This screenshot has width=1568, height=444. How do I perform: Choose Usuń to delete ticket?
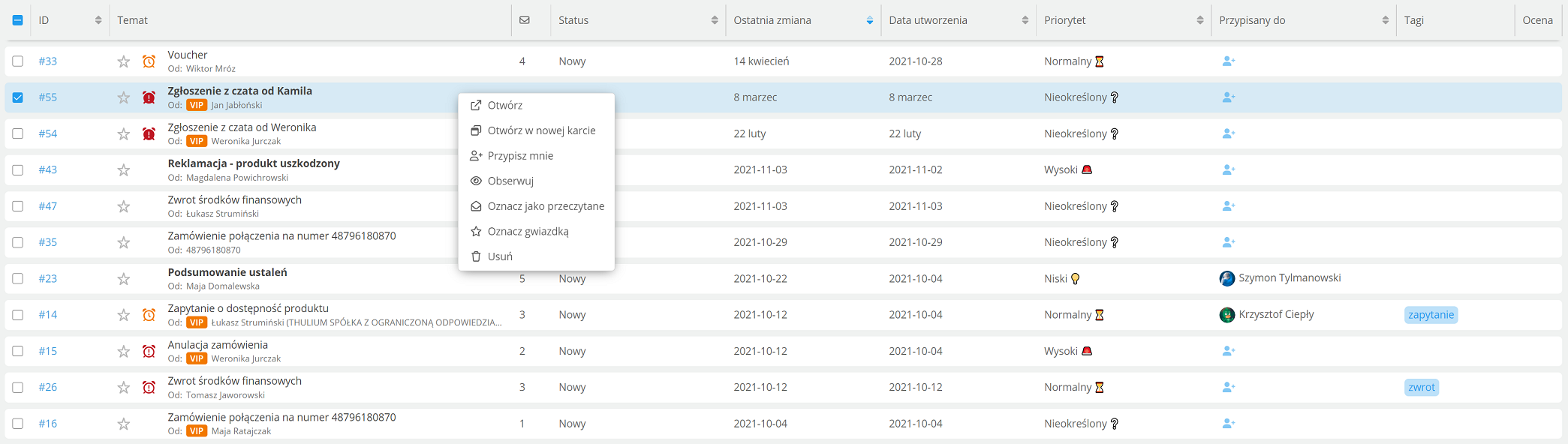pyautogui.click(x=536, y=256)
